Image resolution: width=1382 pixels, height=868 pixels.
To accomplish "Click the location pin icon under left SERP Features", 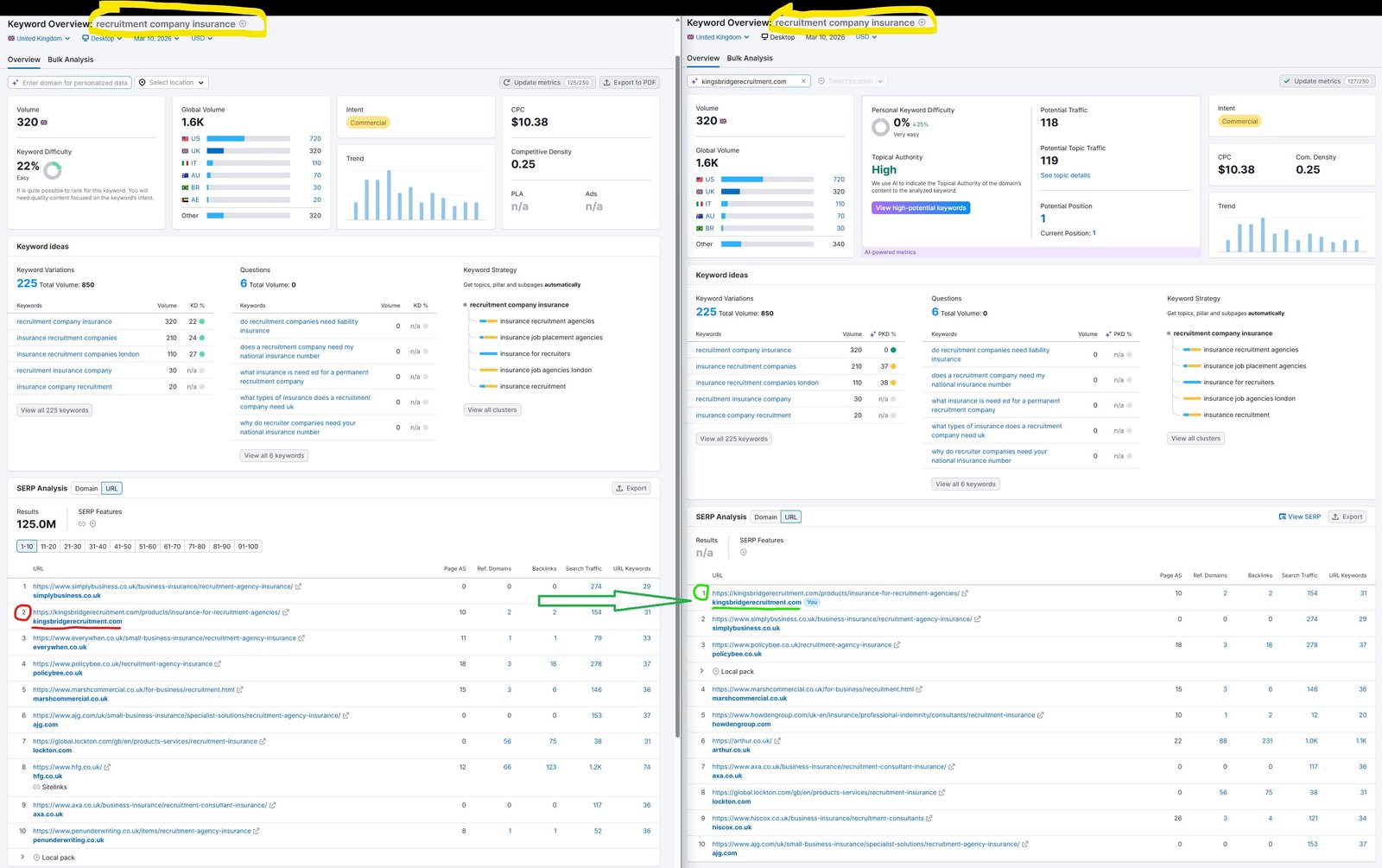I will (x=93, y=524).
